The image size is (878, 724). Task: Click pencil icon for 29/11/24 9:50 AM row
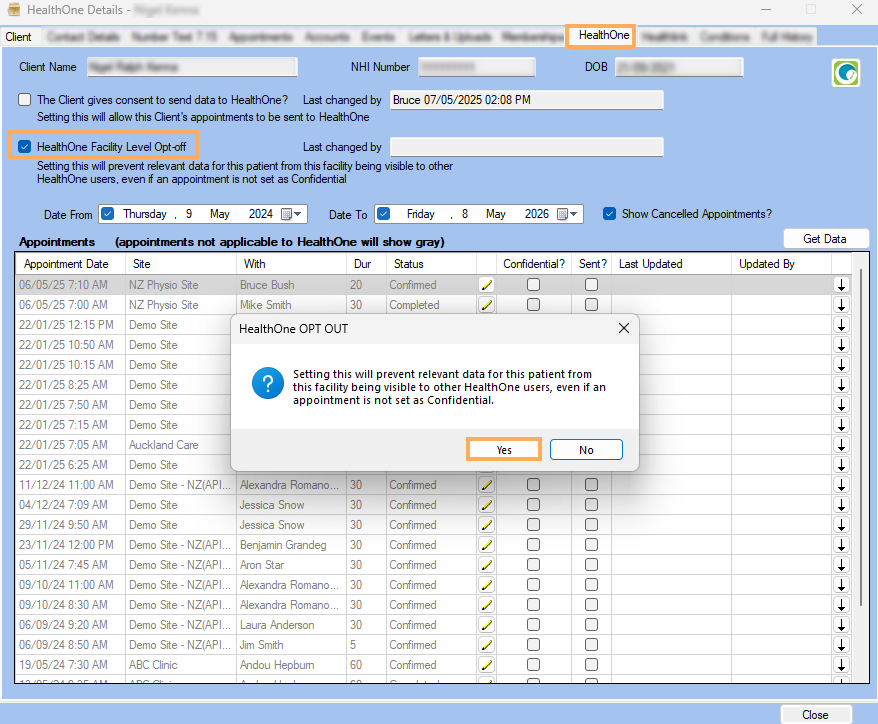[x=487, y=525]
